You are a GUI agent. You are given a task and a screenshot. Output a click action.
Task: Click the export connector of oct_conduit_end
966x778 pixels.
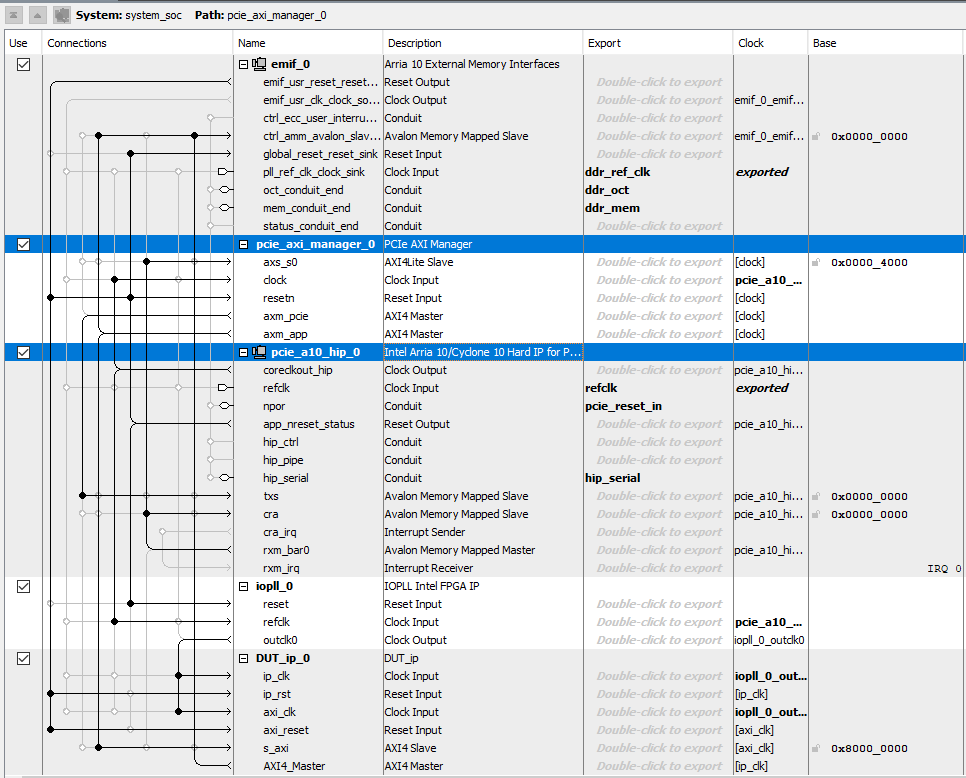tap(224, 190)
